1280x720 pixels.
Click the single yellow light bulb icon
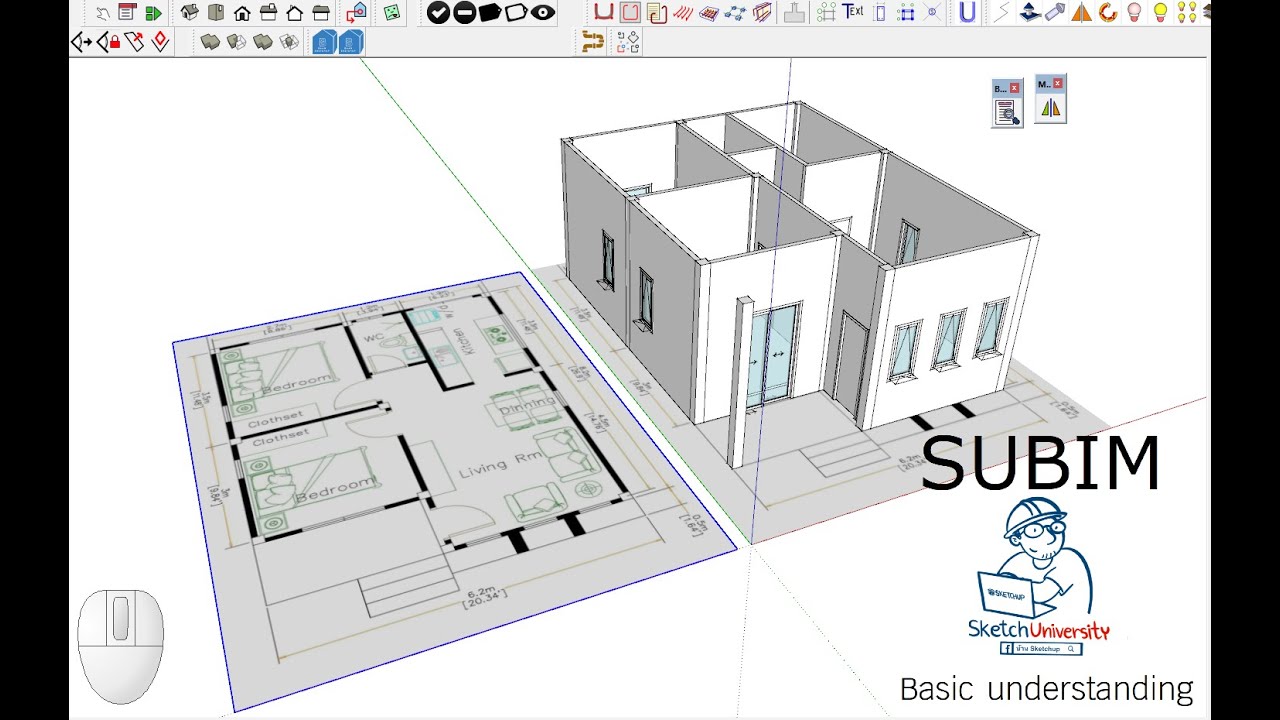tap(1160, 13)
